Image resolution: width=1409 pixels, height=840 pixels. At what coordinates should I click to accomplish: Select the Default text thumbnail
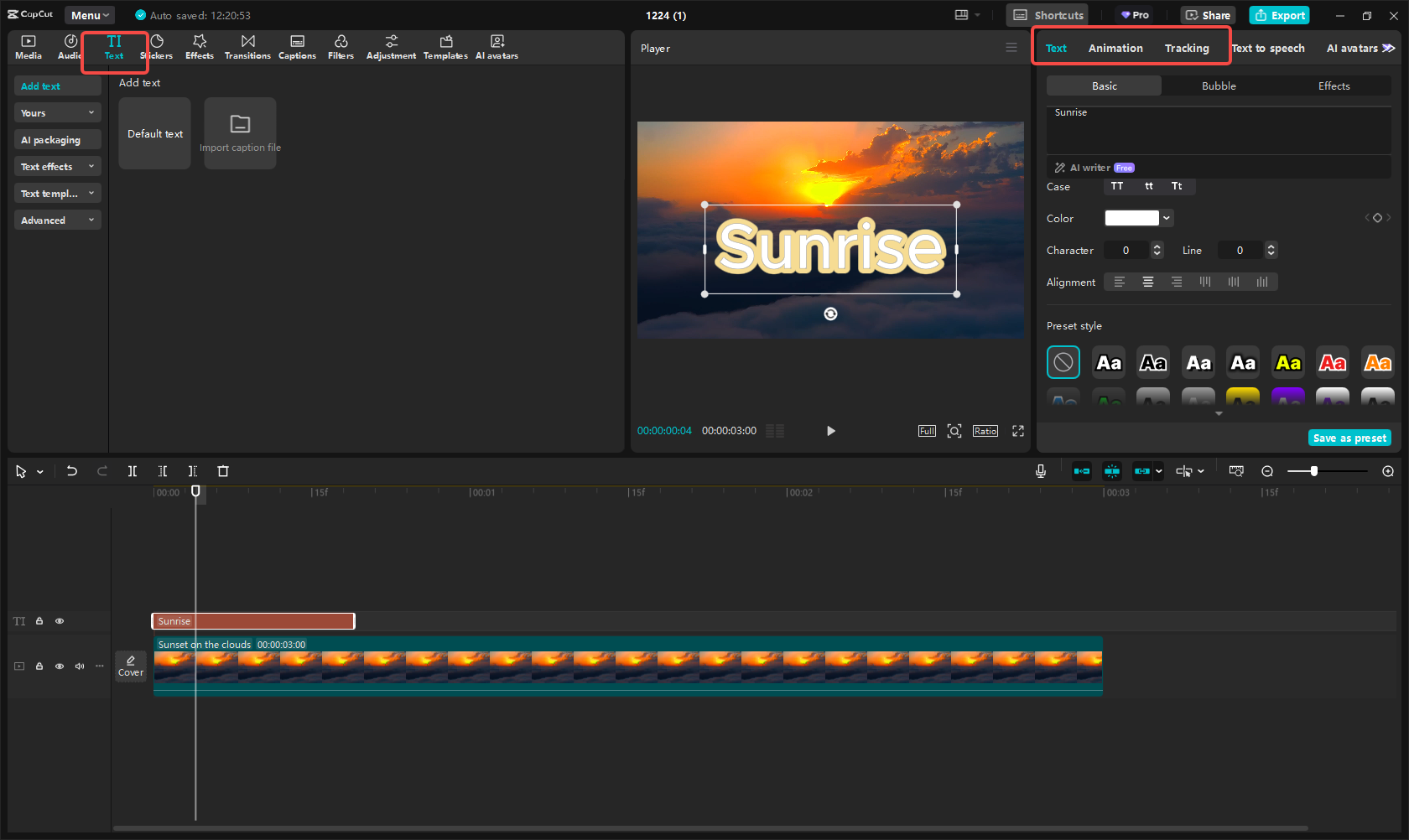click(154, 132)
